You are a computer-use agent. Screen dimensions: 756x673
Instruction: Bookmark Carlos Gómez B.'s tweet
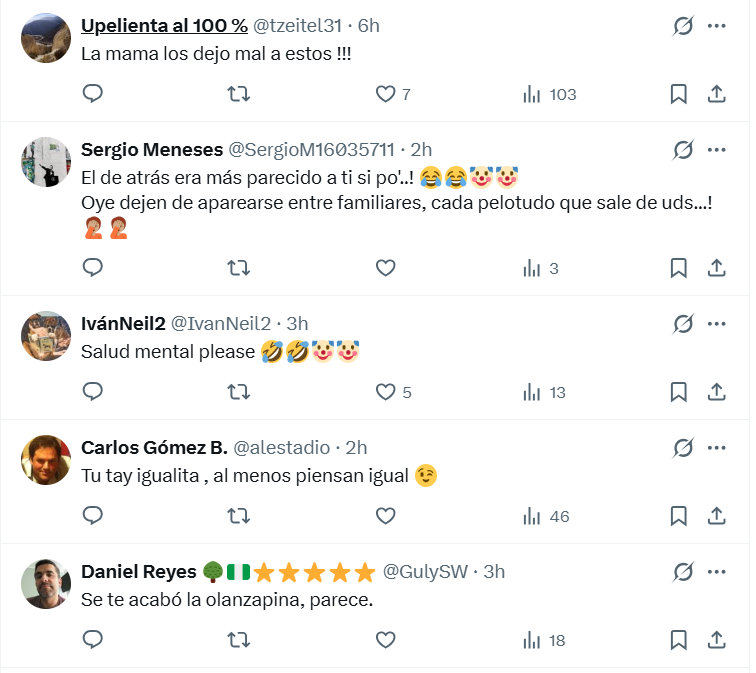[x=678, y=516]
